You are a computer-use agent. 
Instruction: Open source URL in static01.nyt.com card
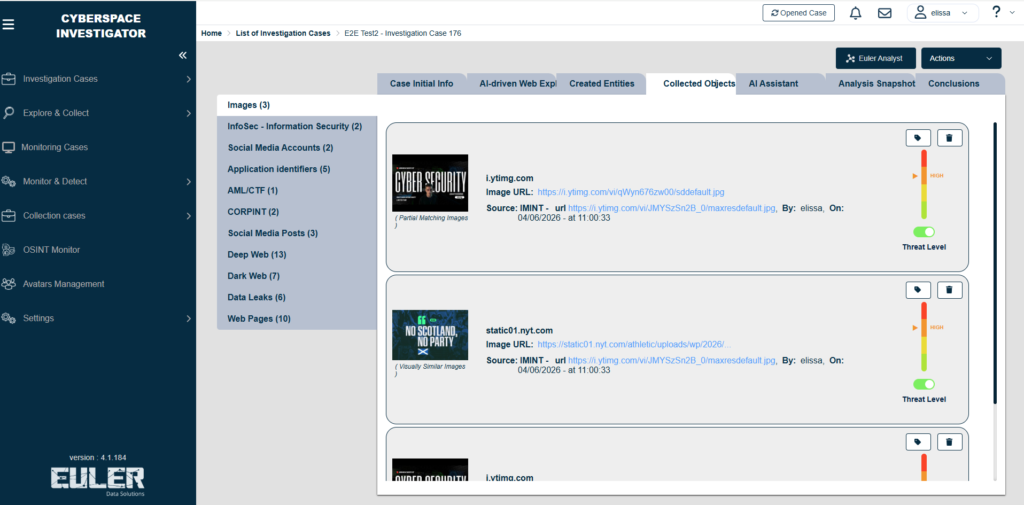[x=672, y=360]
